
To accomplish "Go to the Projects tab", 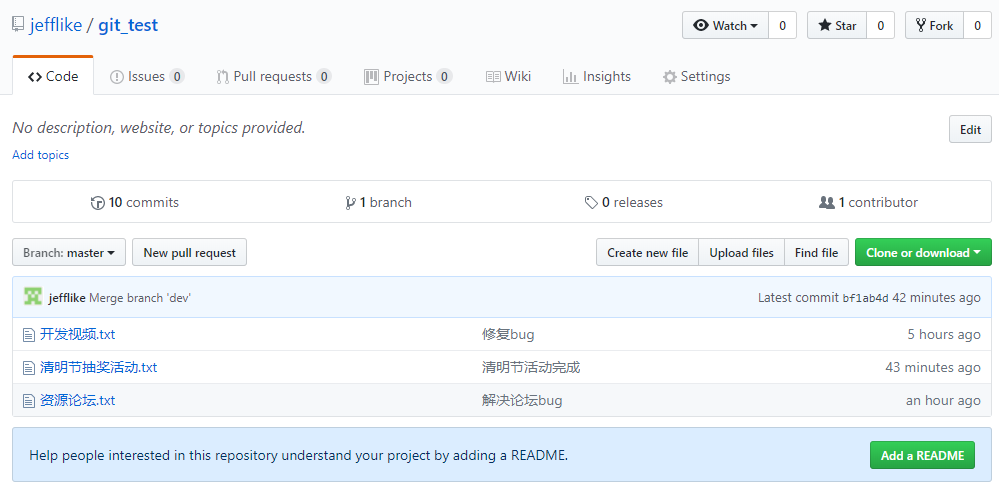I will pyautogui.click(x=408, y=76).
